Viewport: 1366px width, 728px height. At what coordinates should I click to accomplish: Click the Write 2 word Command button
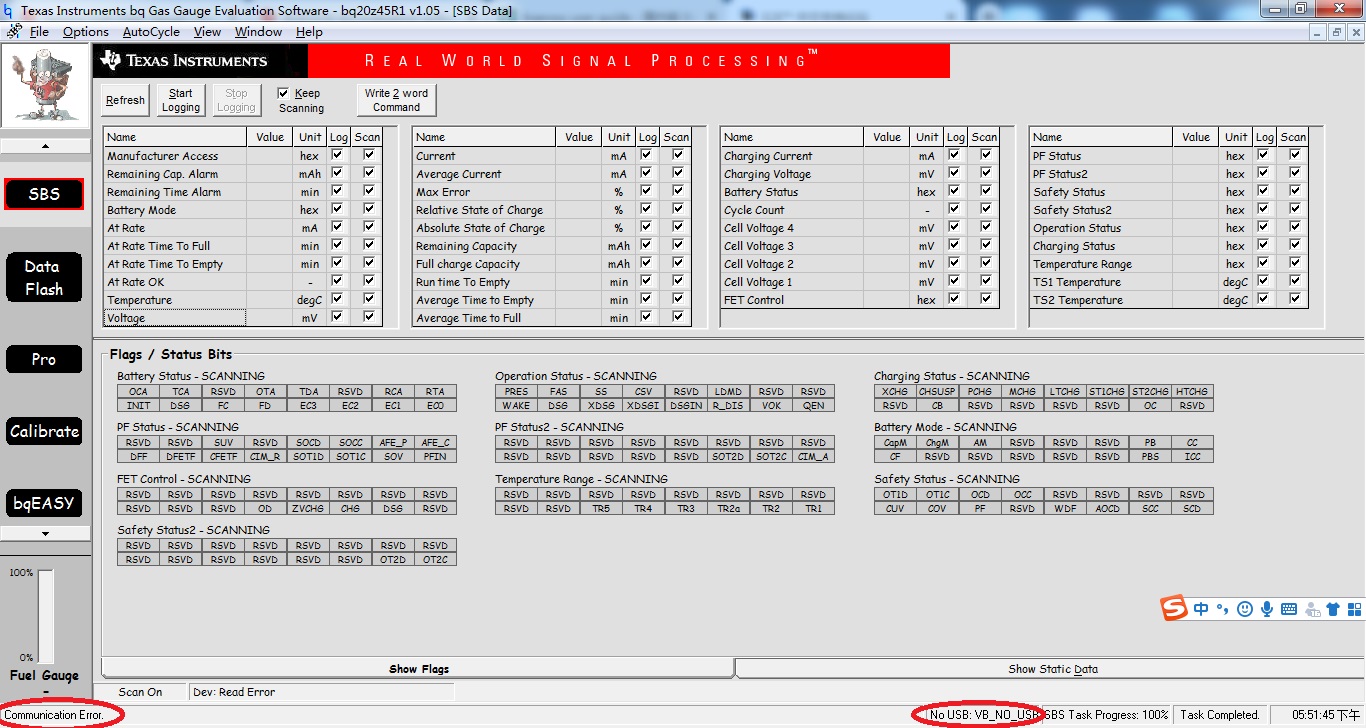(x=397, y=100)
